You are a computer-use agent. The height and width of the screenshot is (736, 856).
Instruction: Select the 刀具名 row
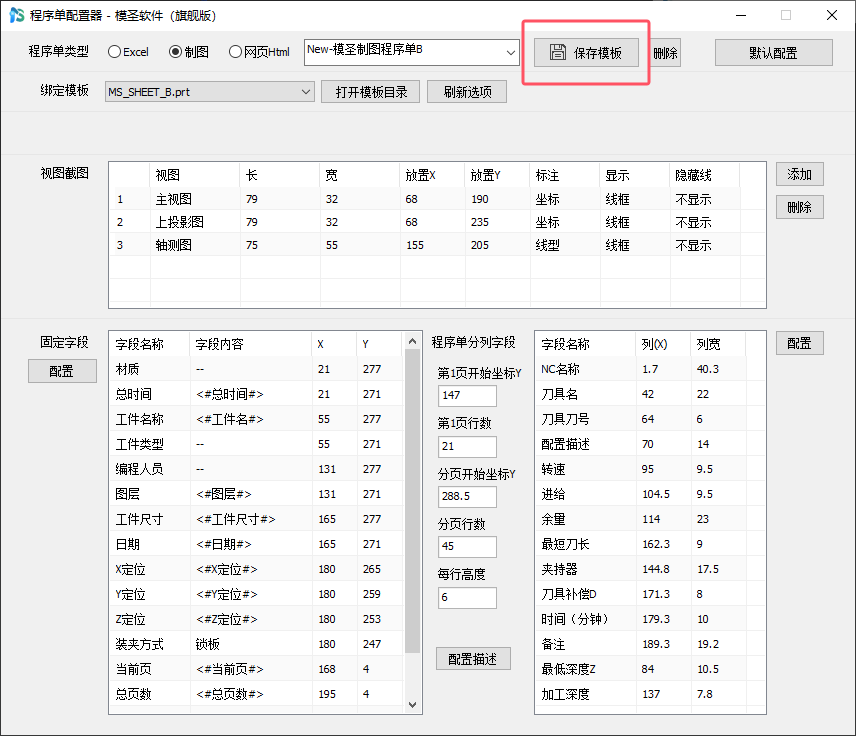pyautogui.click(x=649, y=394)
